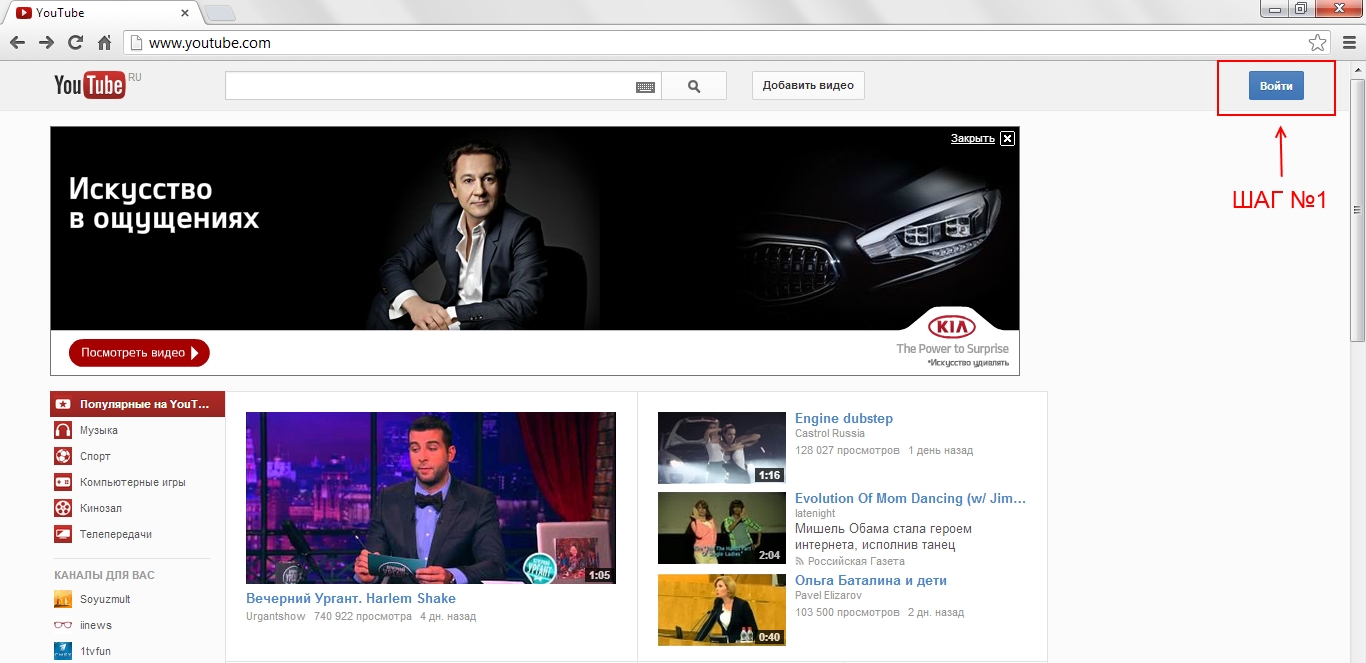Screen dimensions: 1366x663
Task: Open the latenight channel name
Action: tap(815, 513)
